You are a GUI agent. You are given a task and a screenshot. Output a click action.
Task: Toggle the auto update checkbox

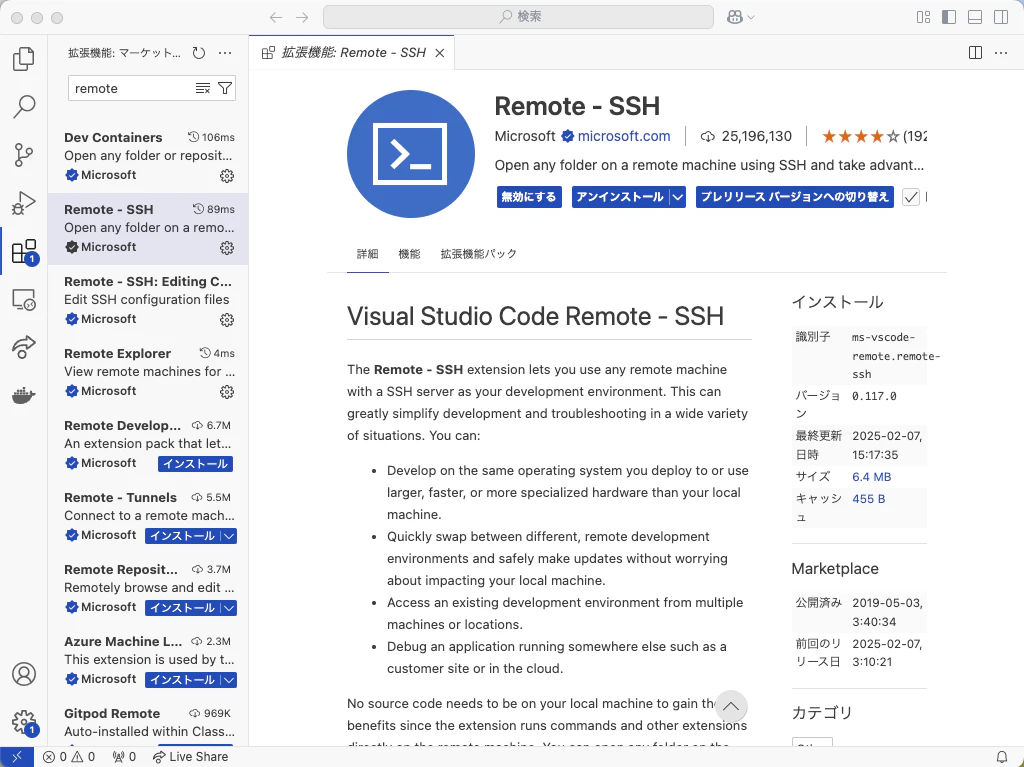pos(911,197)
